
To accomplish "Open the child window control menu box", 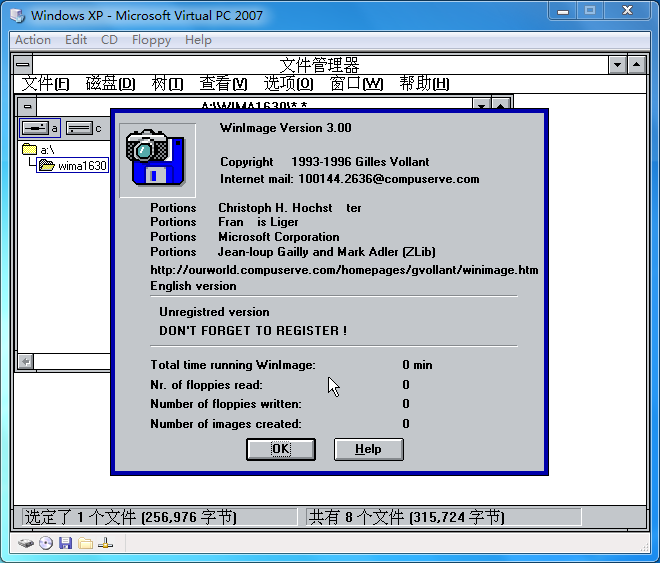I will (x=27, y=106).
